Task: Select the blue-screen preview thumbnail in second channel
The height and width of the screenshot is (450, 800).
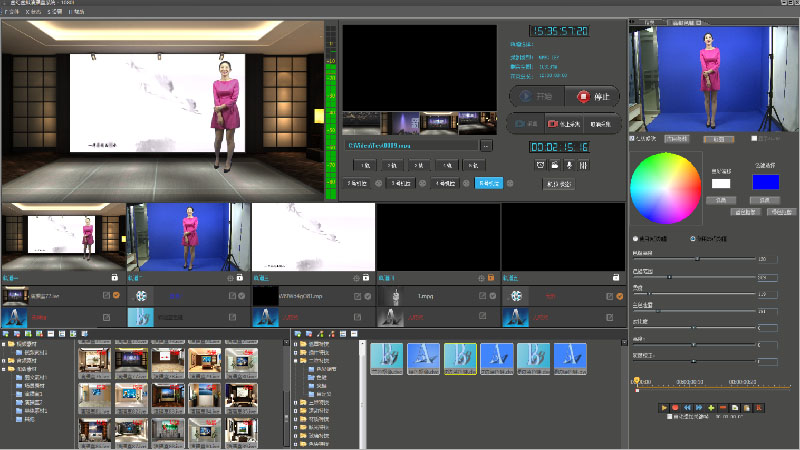Action: [x=188, y=237]
